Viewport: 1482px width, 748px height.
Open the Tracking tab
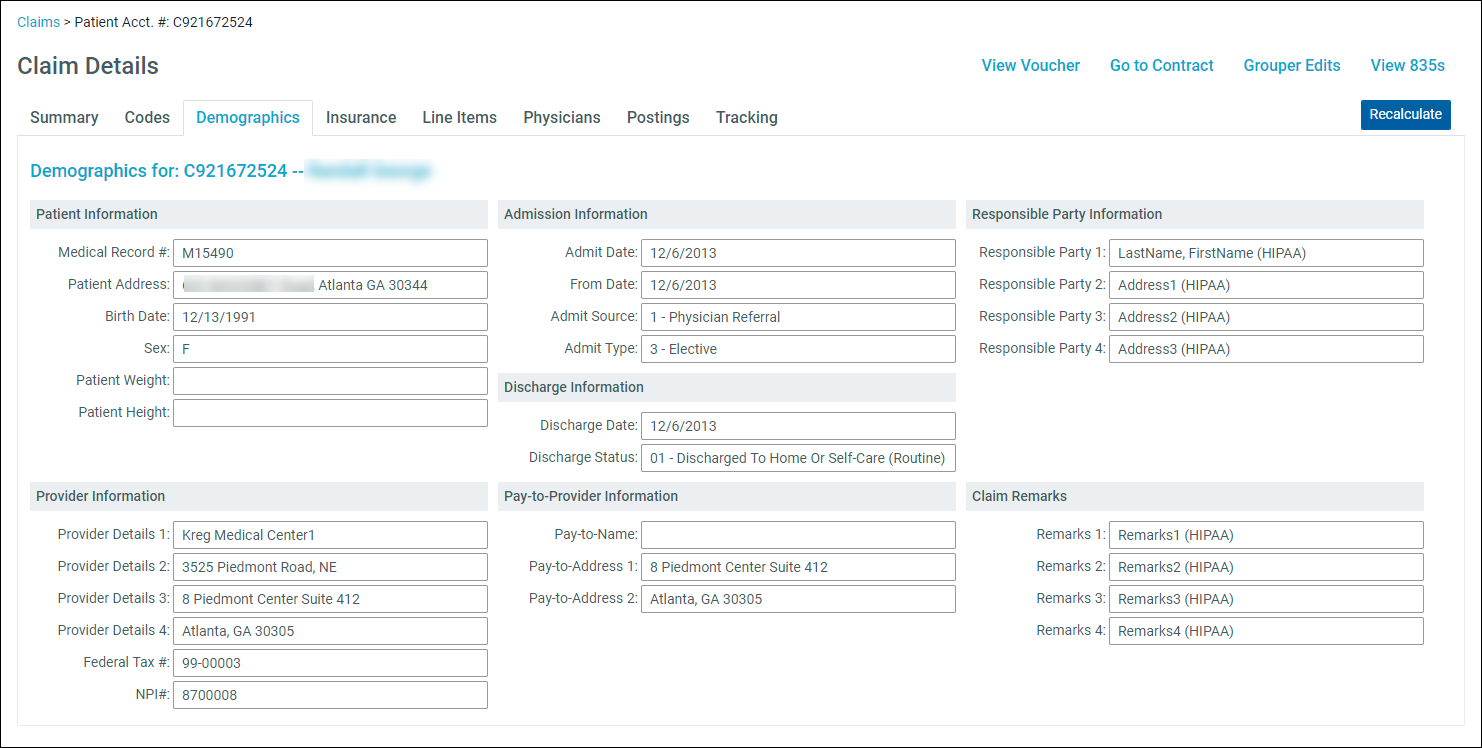(747, 117)
